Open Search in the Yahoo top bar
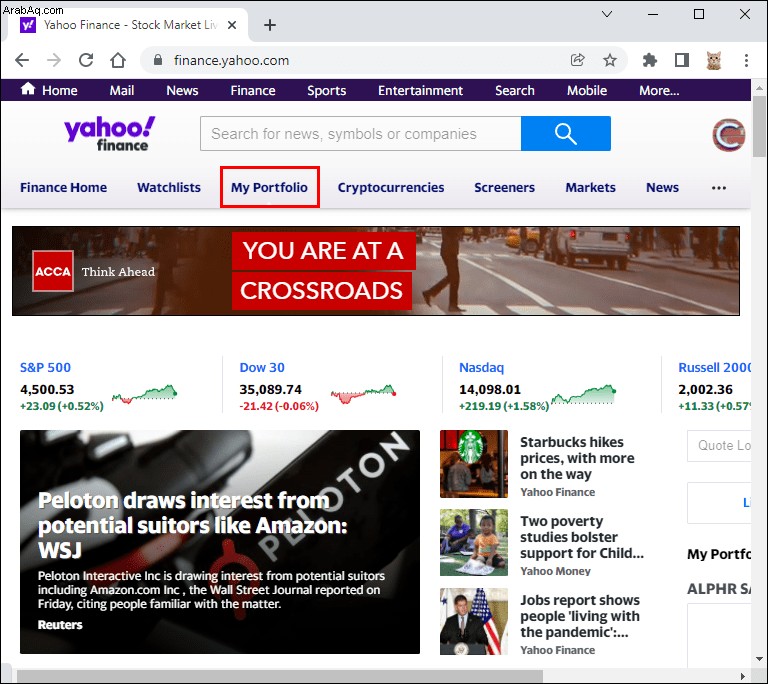This screenshot has width=768, height=684. tap(514, 91)
